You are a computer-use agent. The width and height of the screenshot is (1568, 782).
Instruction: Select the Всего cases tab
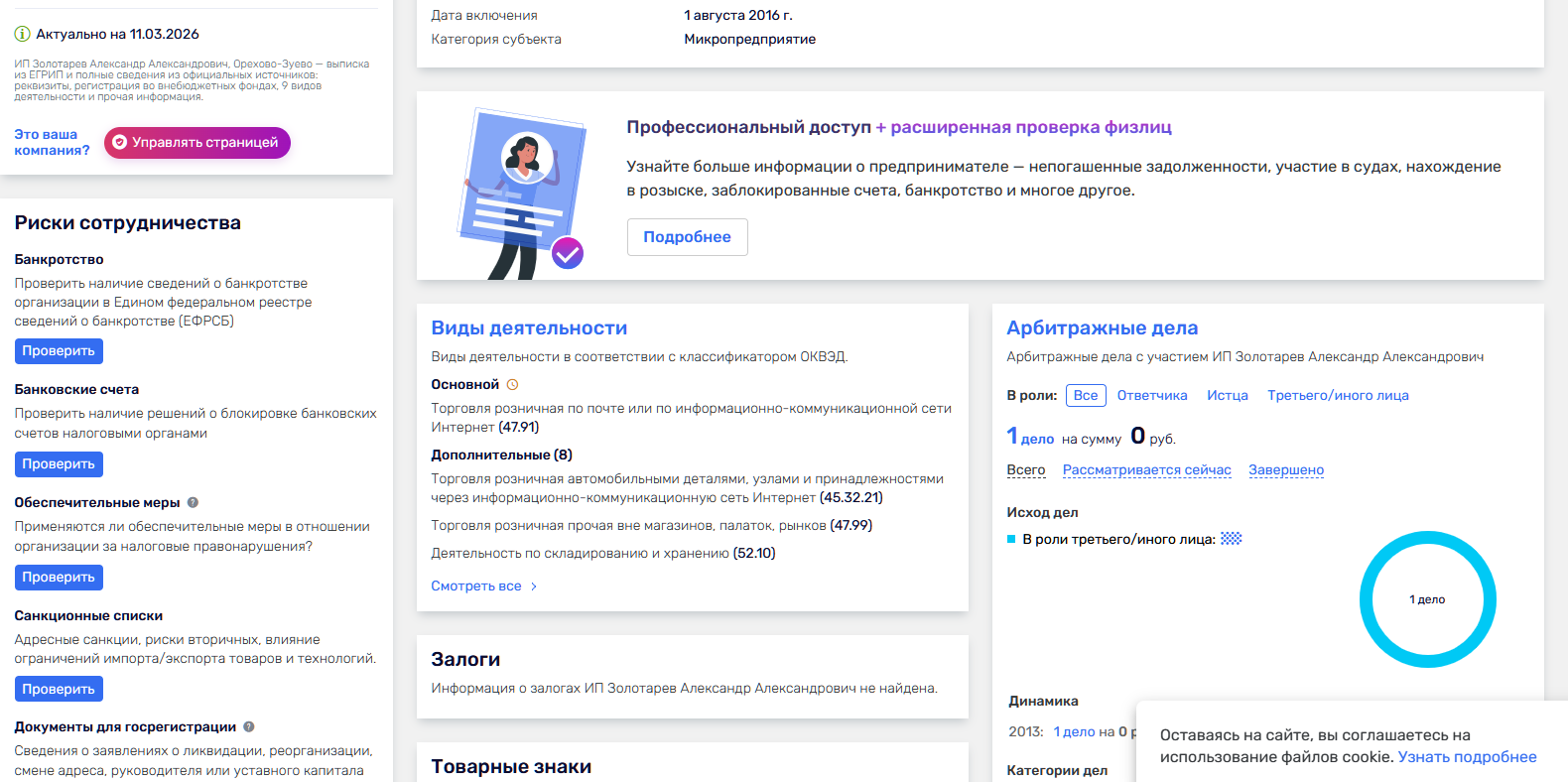coord(1026,470)
